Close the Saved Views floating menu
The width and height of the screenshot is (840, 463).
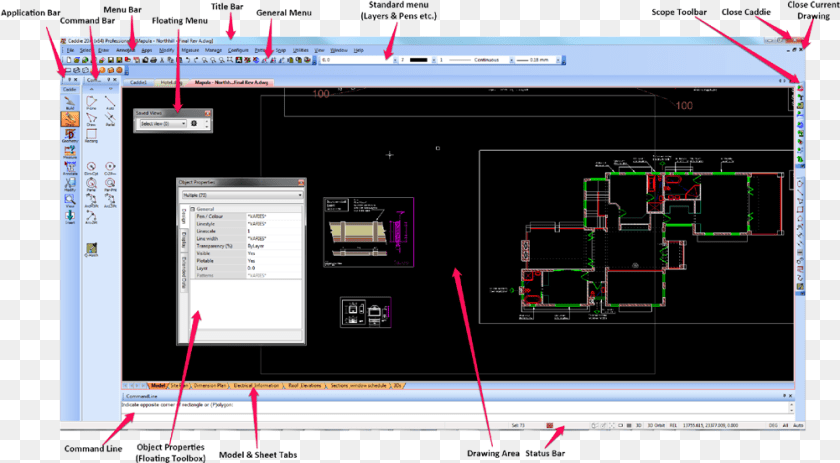tap(208, 113)
